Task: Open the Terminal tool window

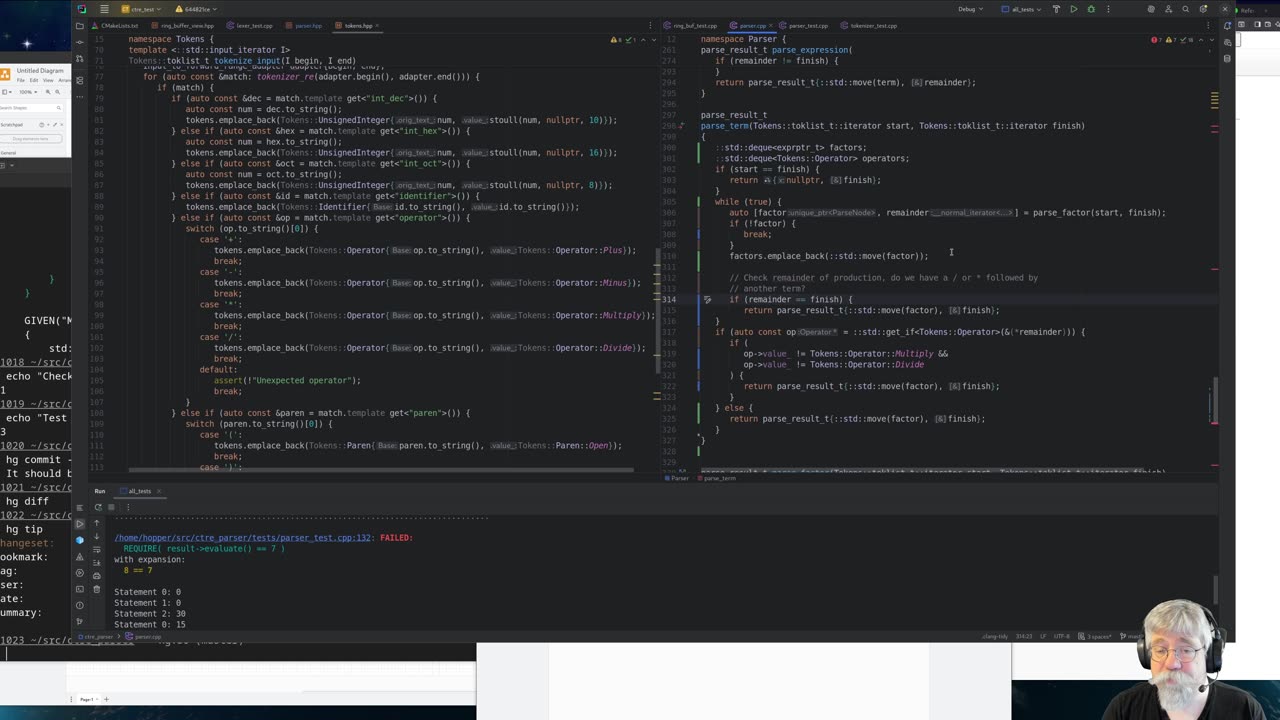Action: (80, 589)
